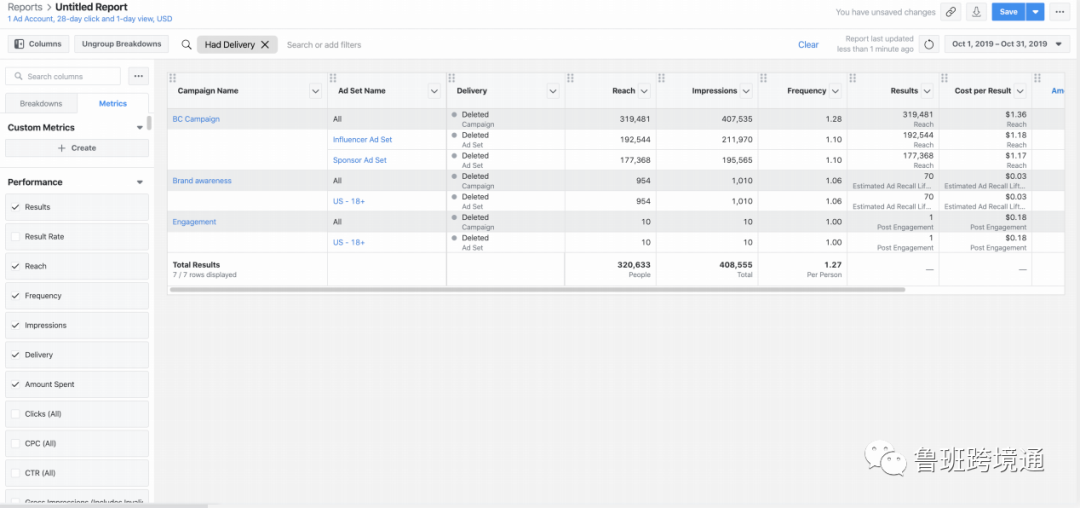Enable the Result Rate metric
Viewport: 1080px width, 508px height.
tap(15, 237)
